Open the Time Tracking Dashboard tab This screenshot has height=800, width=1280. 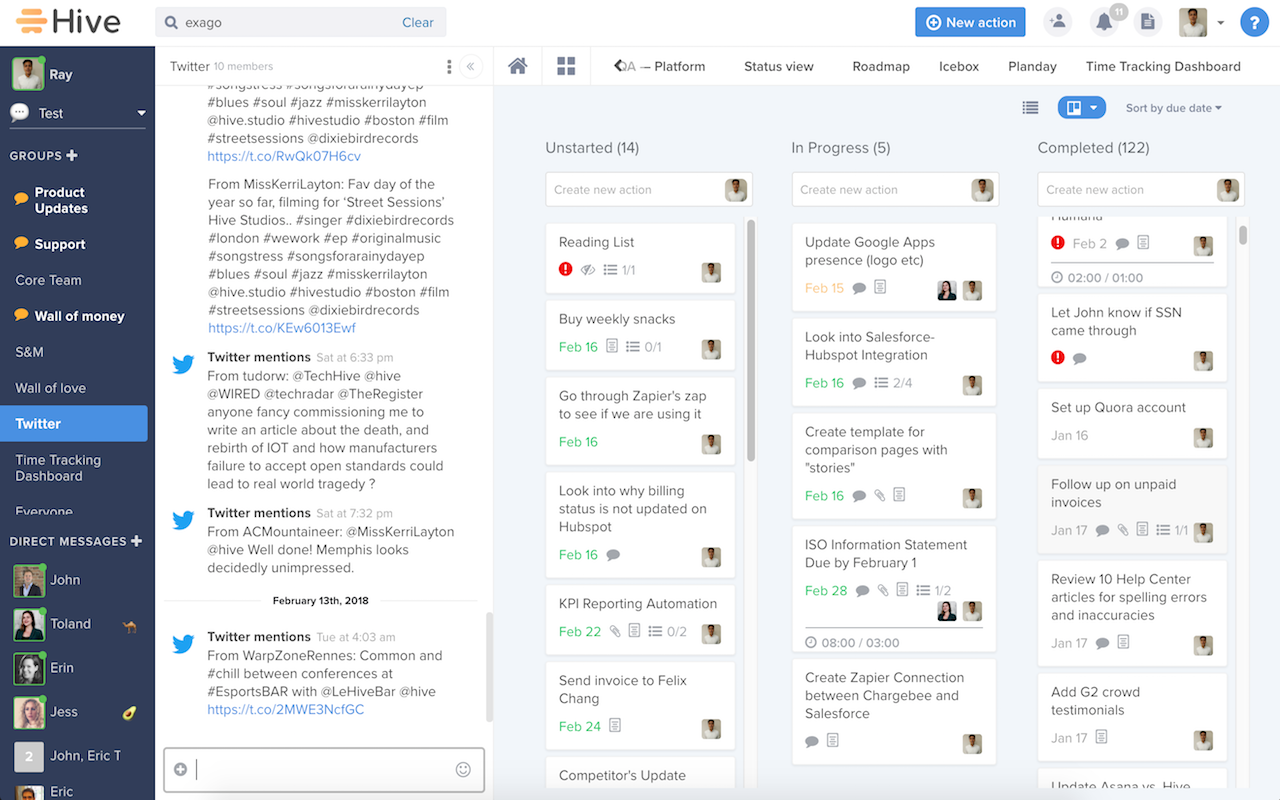coord(1163,66)
